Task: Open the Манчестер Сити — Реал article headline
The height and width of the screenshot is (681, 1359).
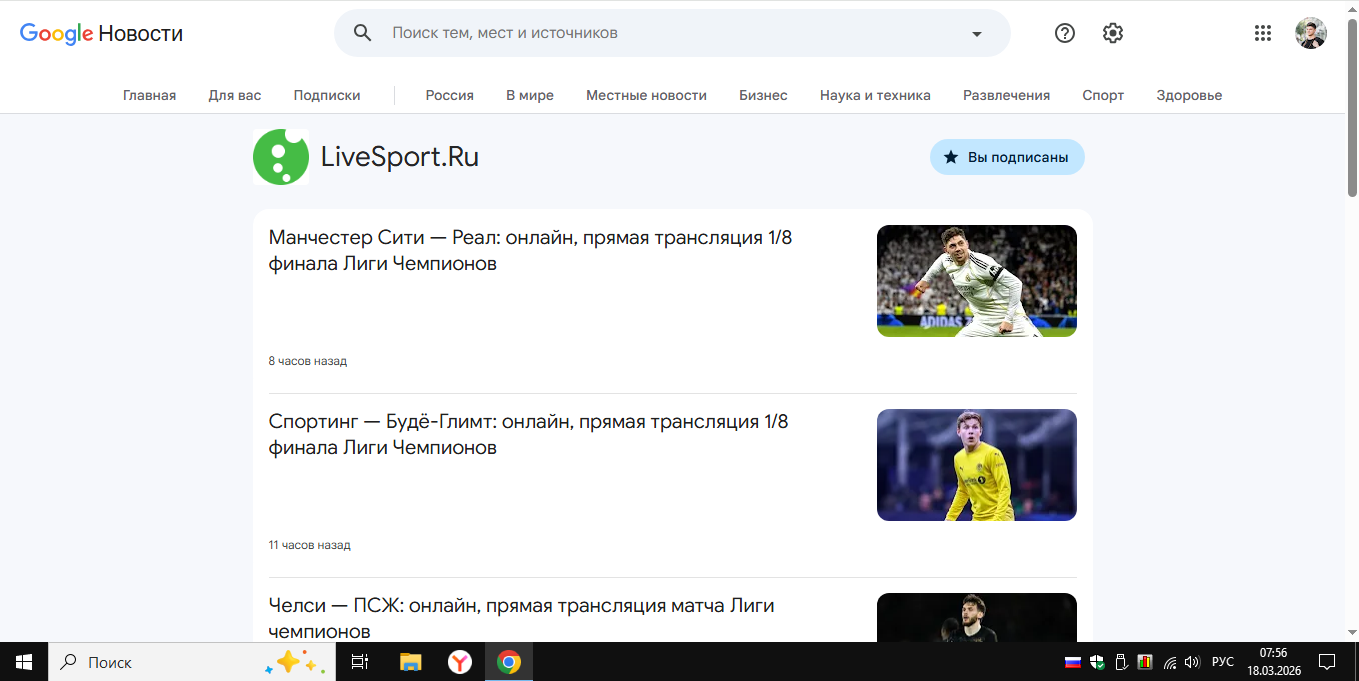Action: point(531,251)
